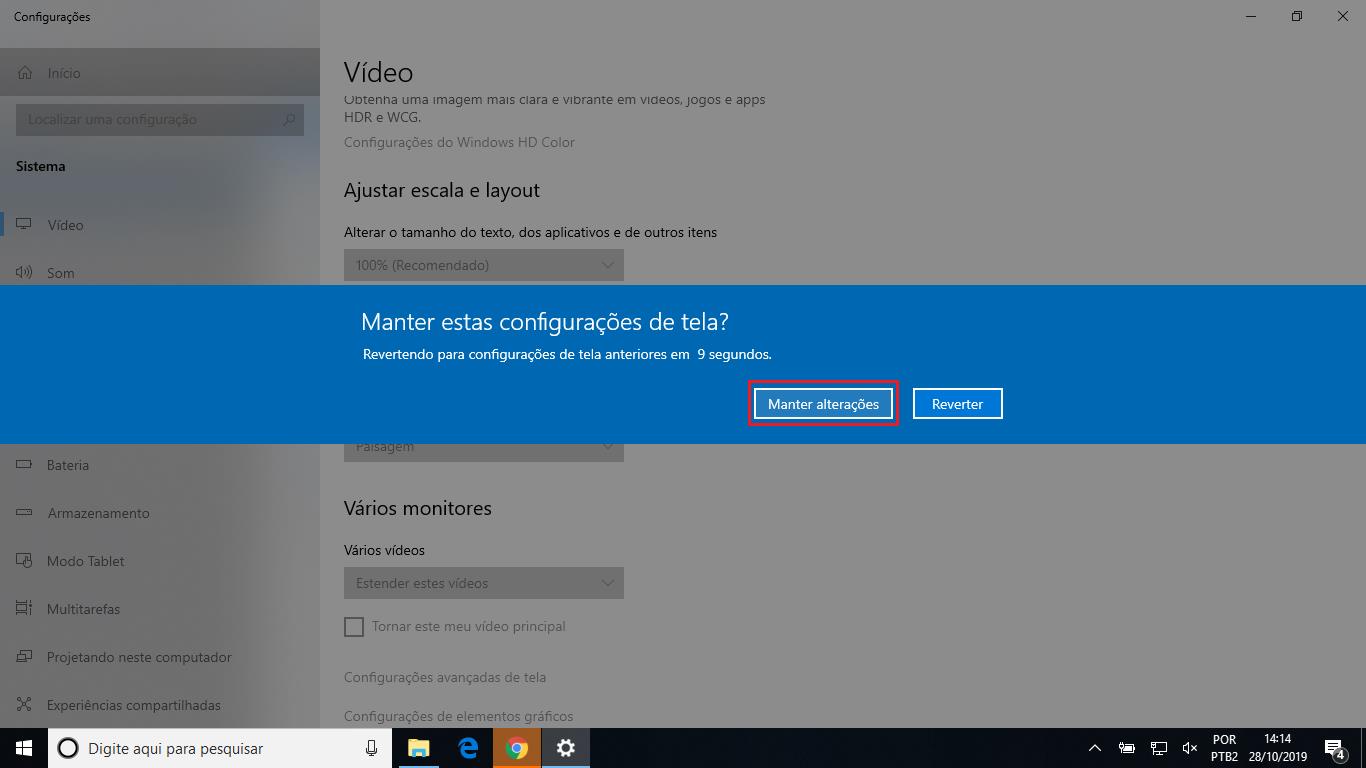Select Vídeo in the sidebar
Screen dimensions: 1366x768
pos(160,225)
